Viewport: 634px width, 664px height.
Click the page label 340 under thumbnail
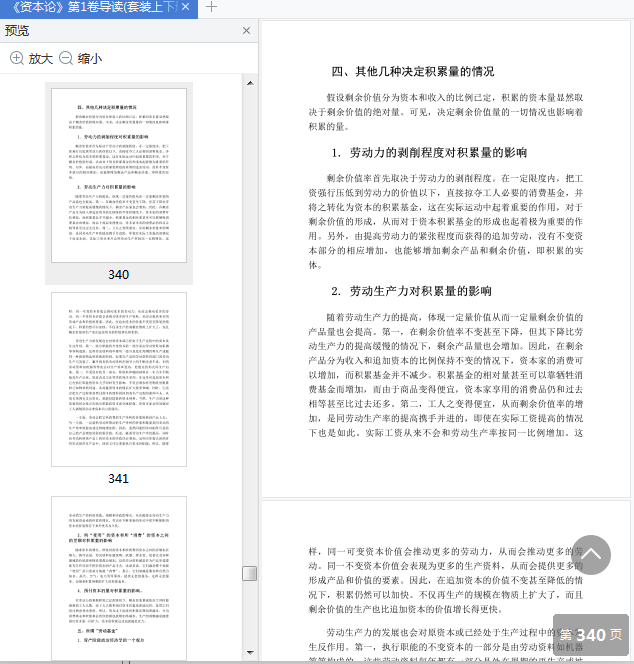[x=119, y=274]
